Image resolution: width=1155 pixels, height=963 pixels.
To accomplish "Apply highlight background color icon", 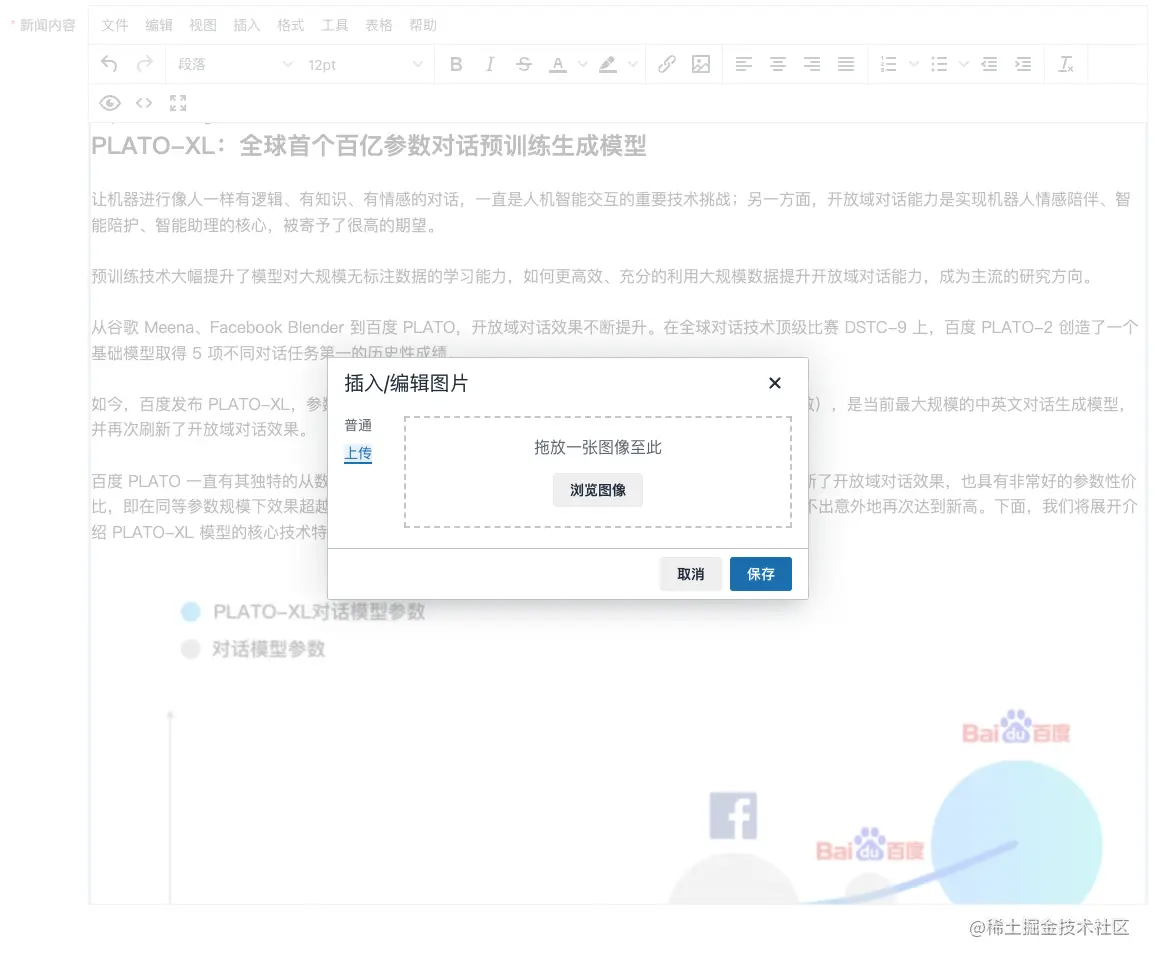I will pyautogui.click(x=608, y=64).
